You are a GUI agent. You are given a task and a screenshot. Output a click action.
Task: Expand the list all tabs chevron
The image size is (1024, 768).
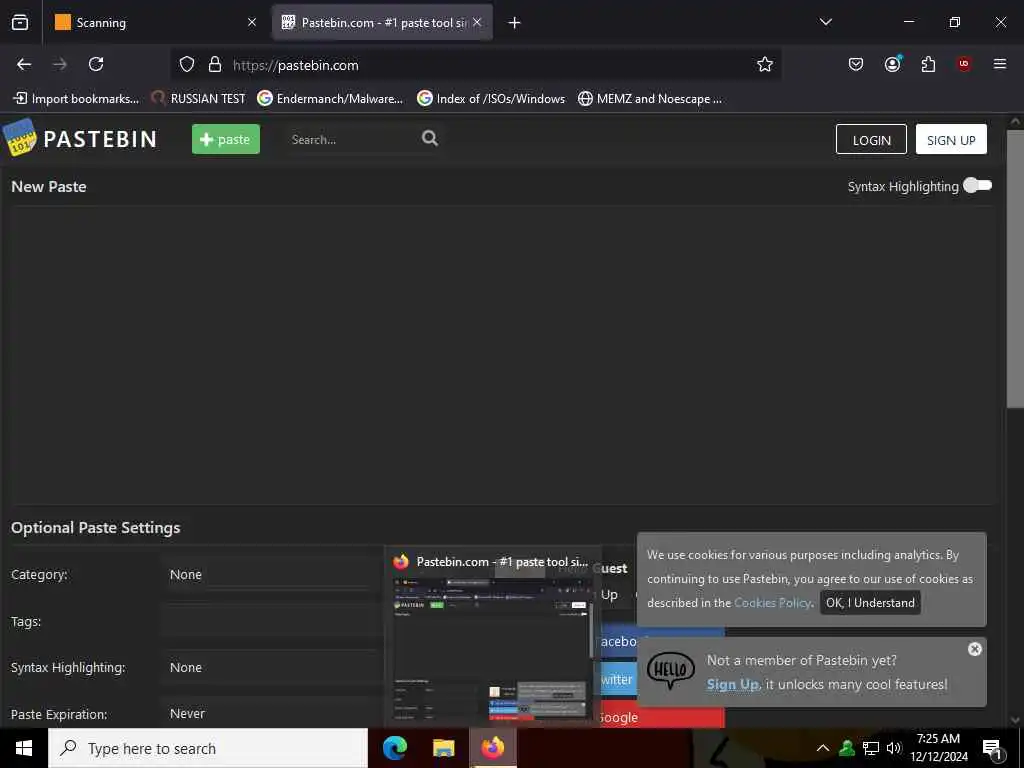[x=825, y=22]
